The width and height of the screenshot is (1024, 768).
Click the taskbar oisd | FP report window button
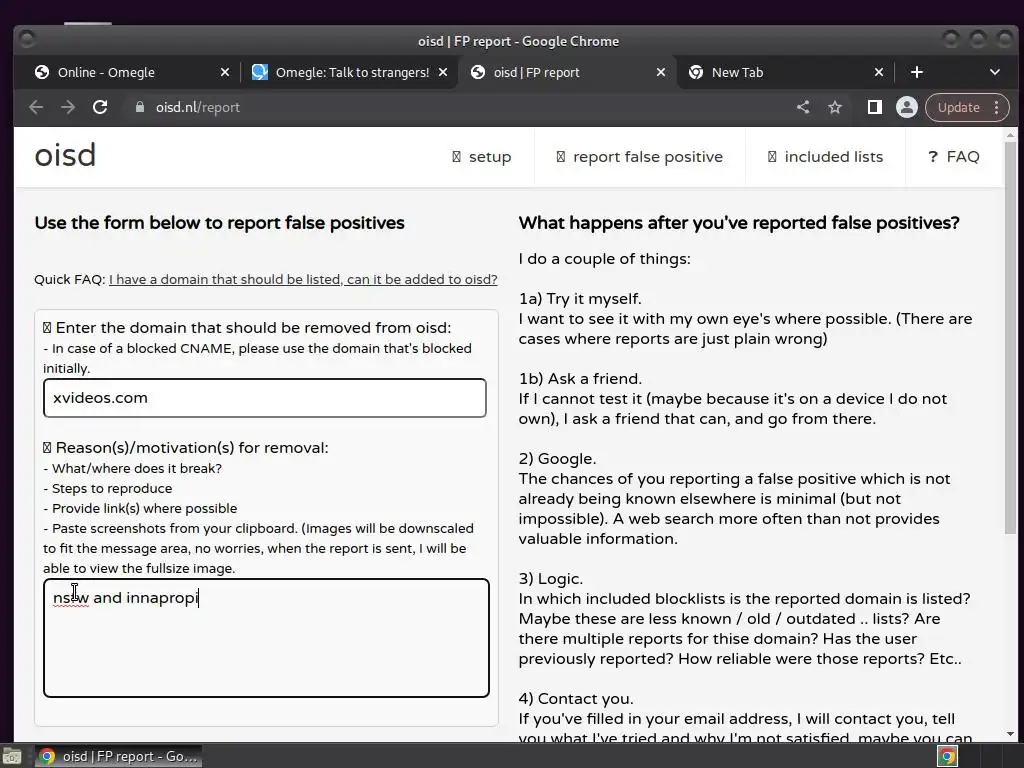tap(118, 756)
